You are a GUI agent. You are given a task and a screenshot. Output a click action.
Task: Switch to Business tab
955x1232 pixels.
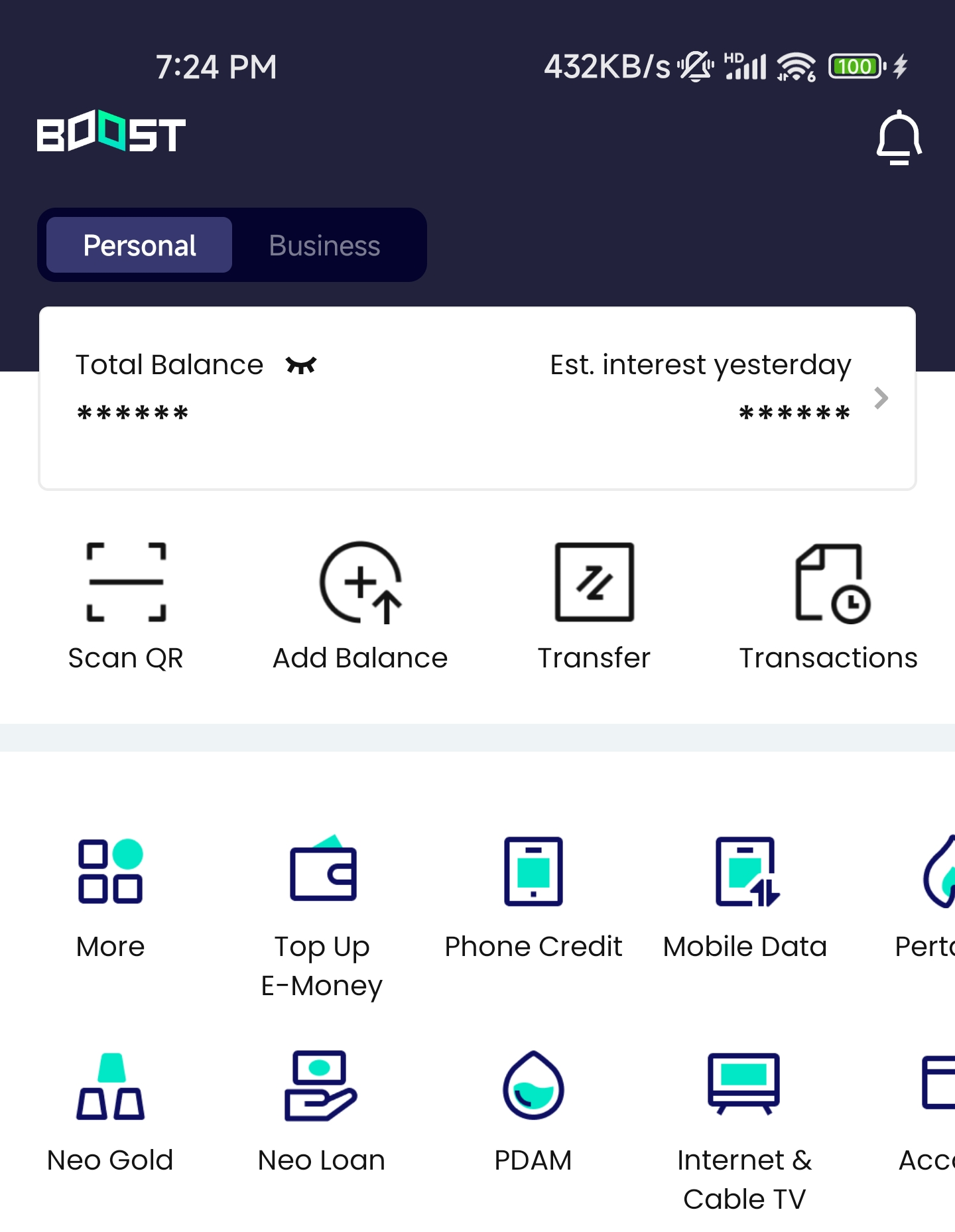(324, 245)
